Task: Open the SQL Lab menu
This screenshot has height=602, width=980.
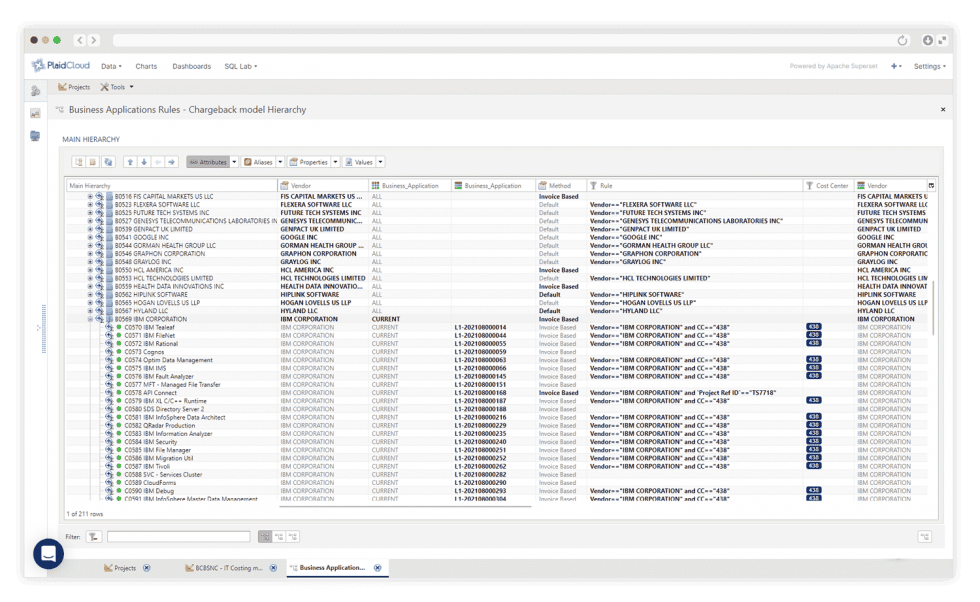Action: pos(241,66)
